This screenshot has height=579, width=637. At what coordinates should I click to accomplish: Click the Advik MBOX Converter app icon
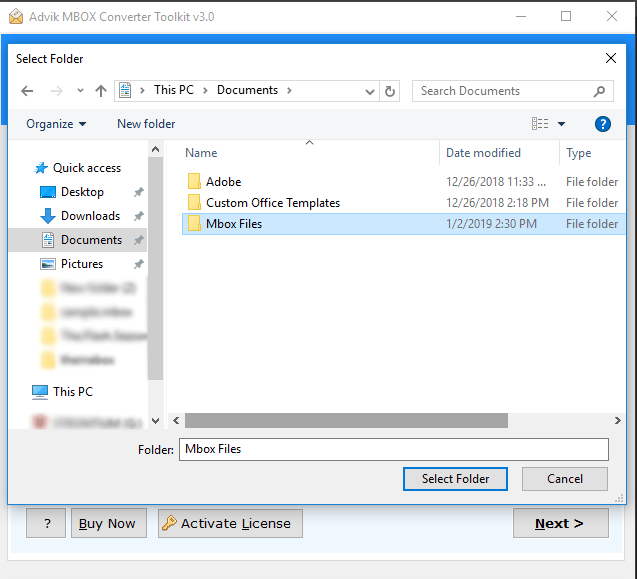[16, 17]
